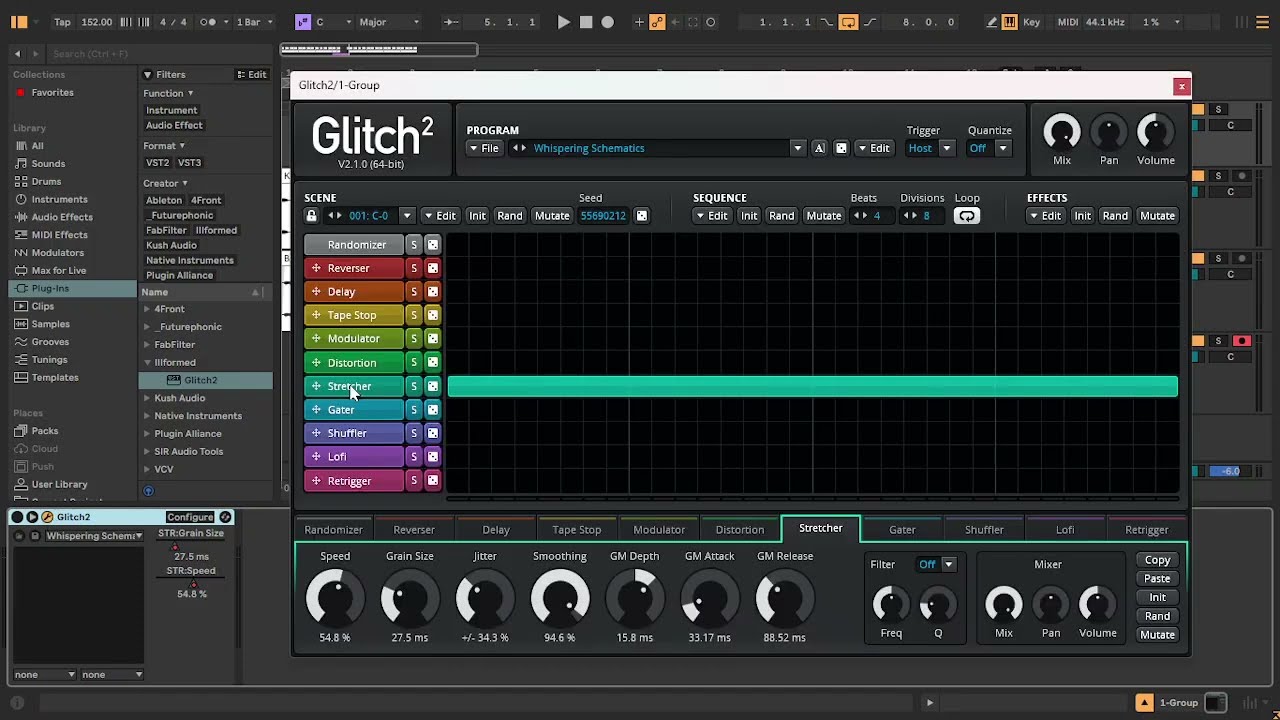Adjust the master Mix knob
Image resolution: width=1280 pixels, height=720 pixels.
coord(1062,132)
